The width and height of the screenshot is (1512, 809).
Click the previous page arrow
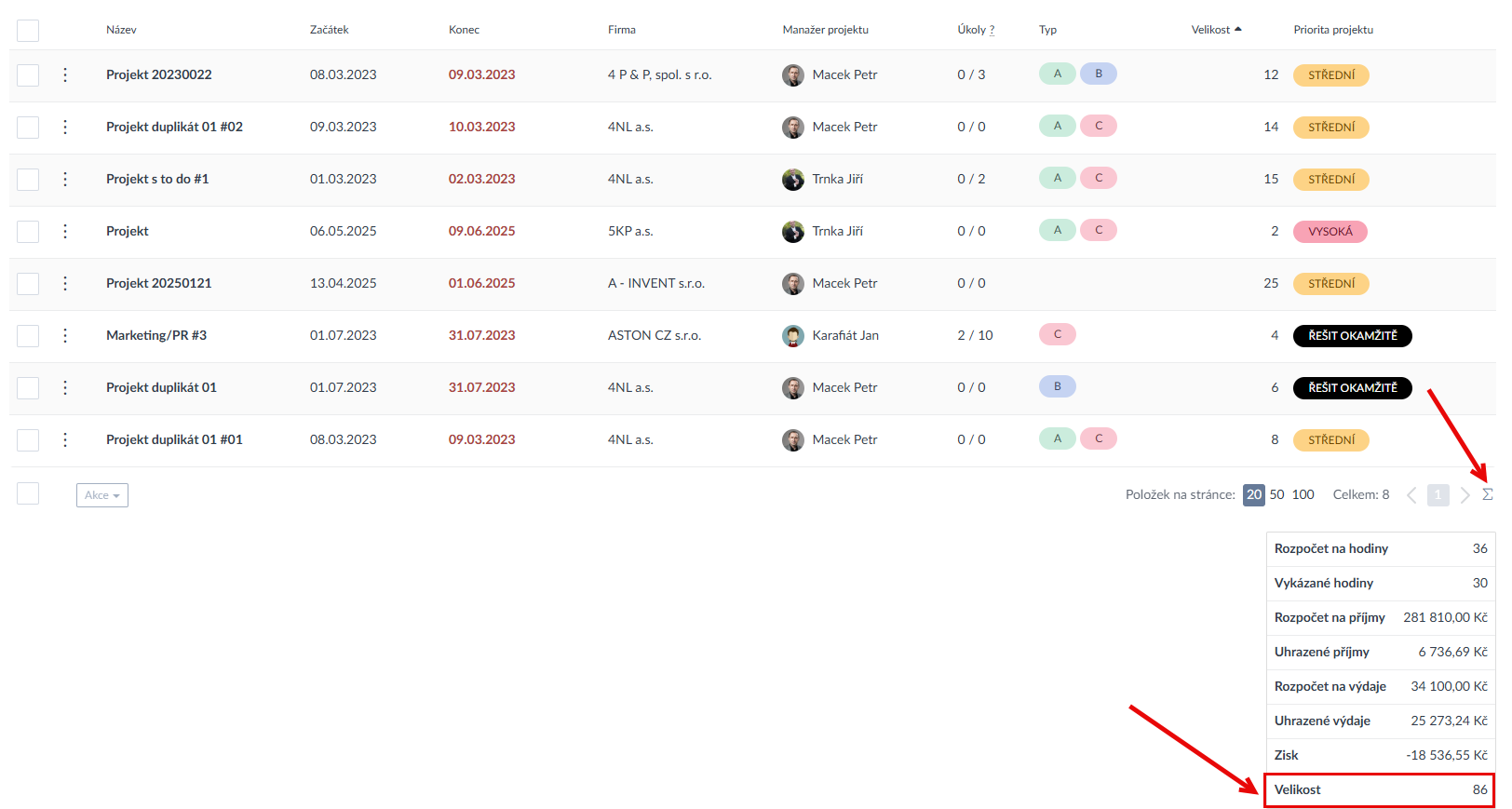pos(1411,495)
